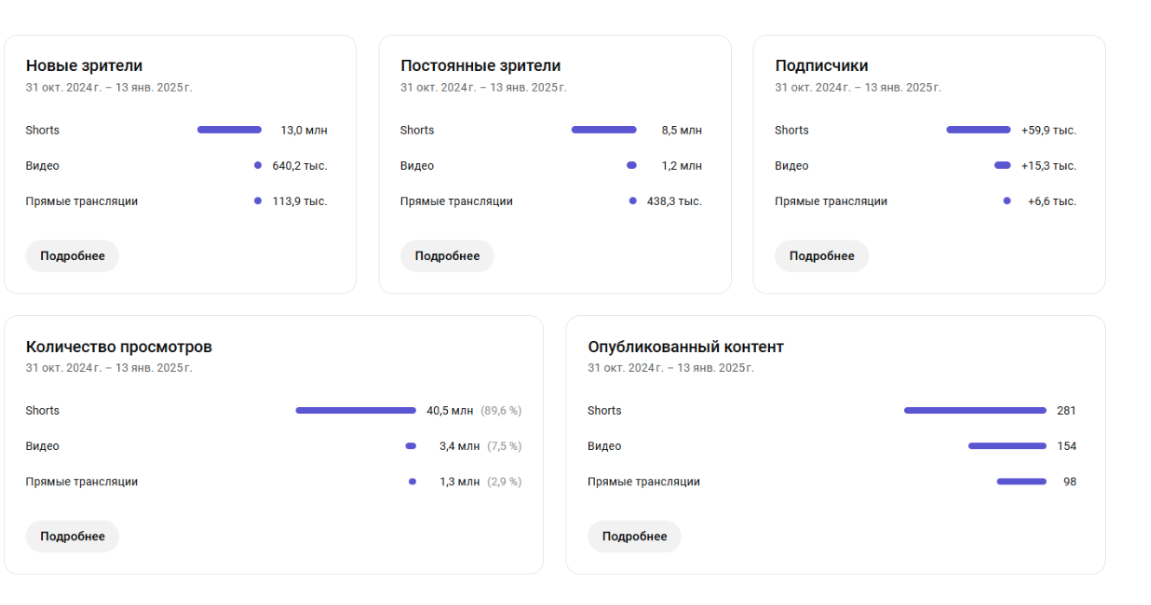Screen dimensions: 1151x605
Task: Click the (89,6 %) percentage
Action: pyautogui.click(x=501, y=410)
